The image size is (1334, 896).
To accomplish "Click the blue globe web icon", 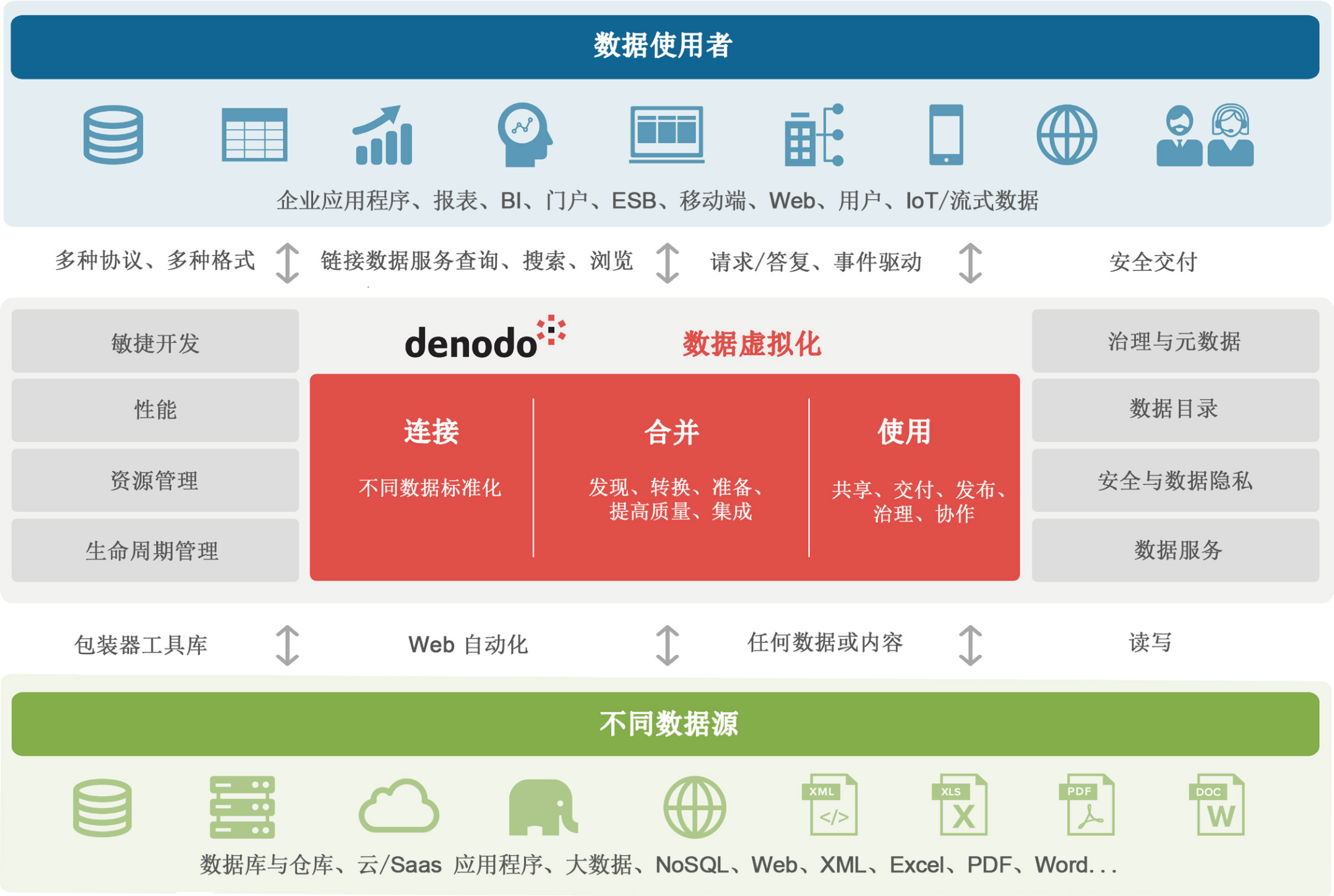I will (x=1067, y=135).
